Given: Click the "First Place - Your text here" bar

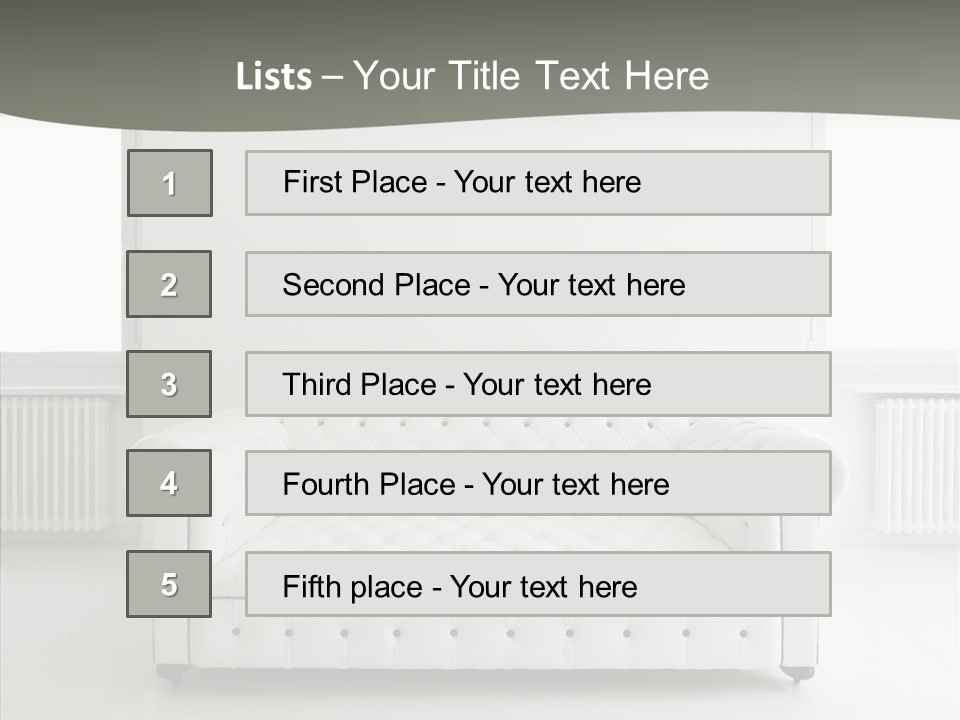Looking at the screenshot, I should 538,183.
